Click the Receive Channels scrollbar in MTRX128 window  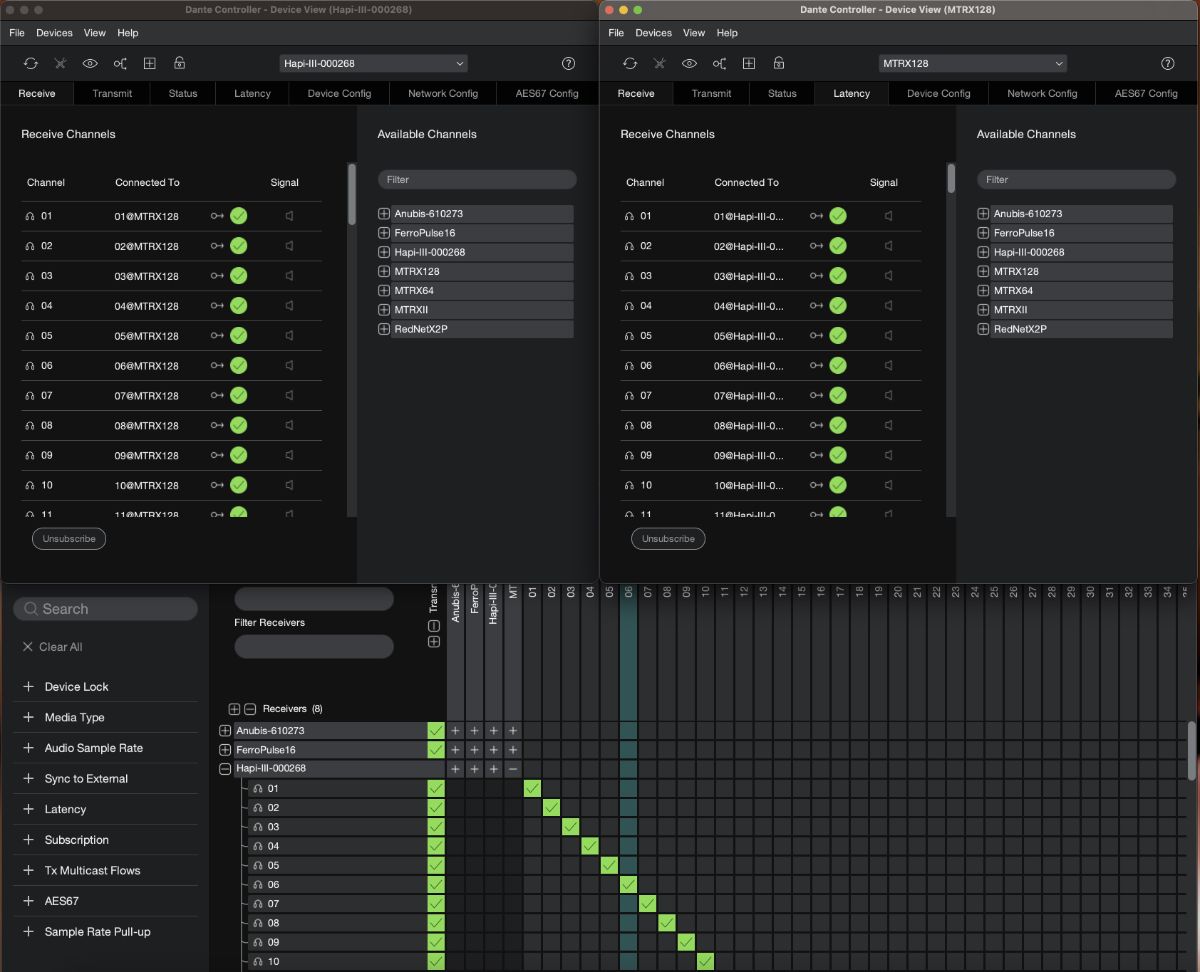click(951, 178)
